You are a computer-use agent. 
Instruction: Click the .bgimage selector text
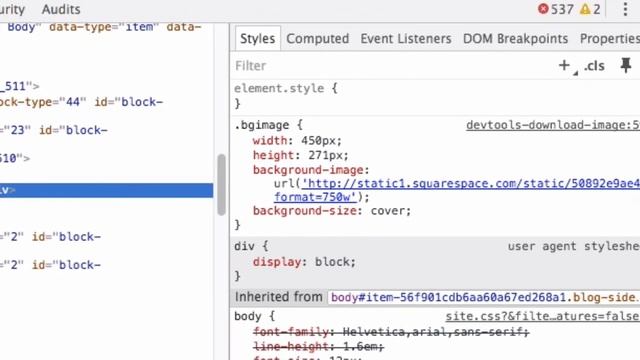pos(262,125)
